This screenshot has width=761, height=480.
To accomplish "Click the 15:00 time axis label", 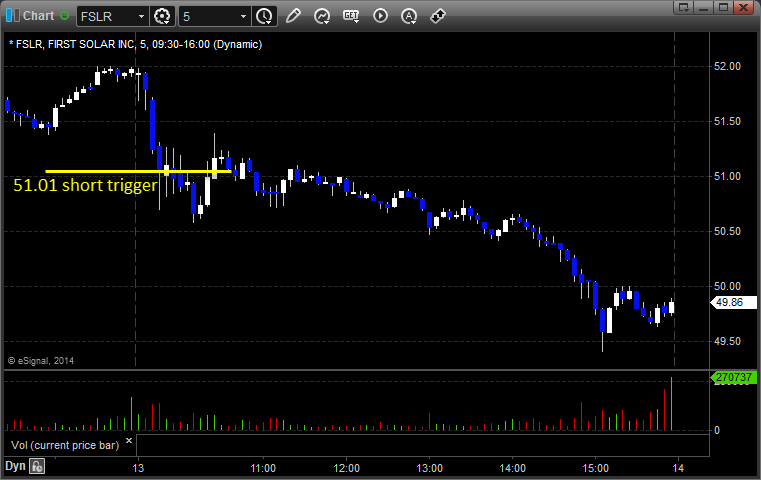I will [596, 468].
